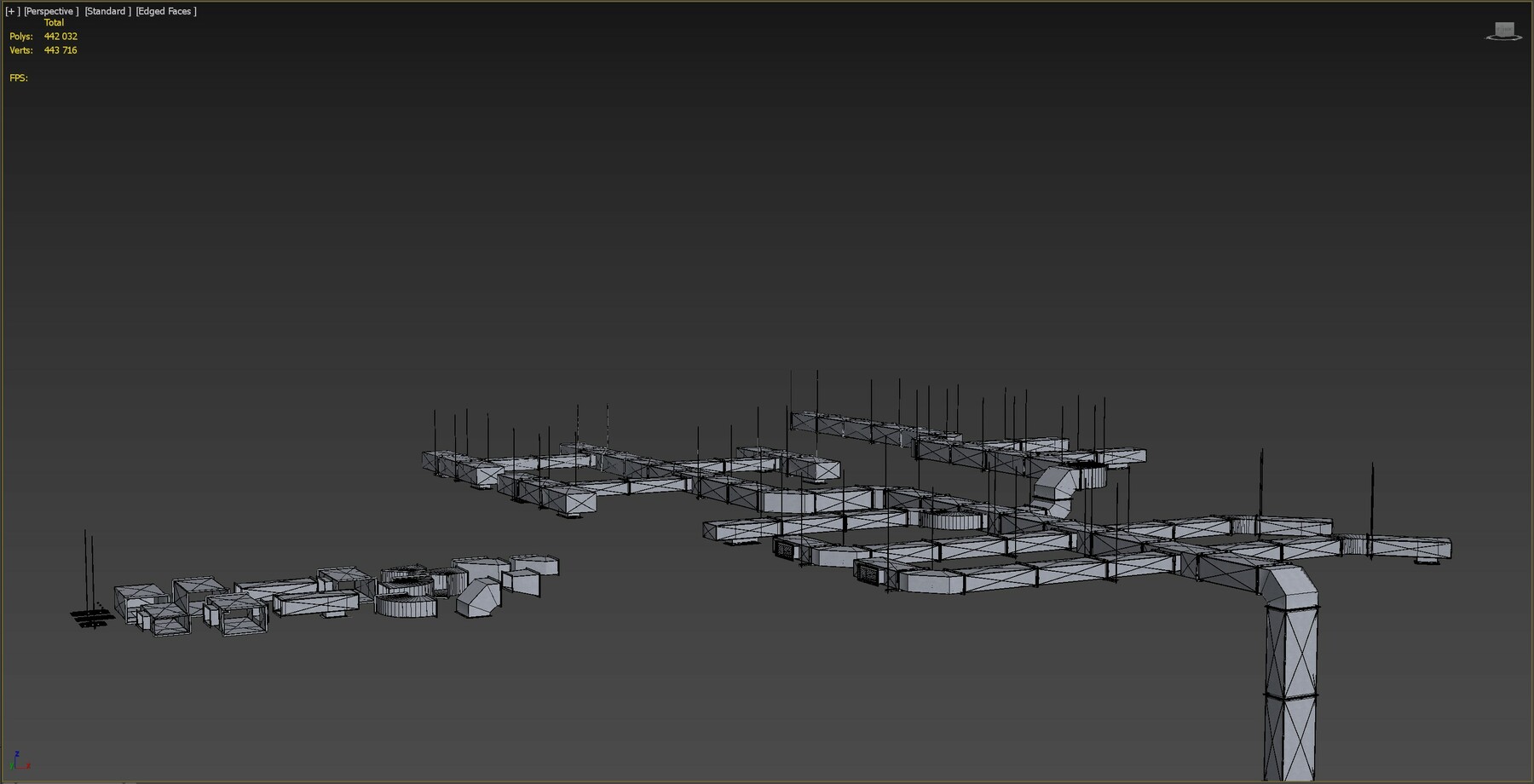Open the Perspective point-of-view menu
1534x784 pixels.
(51, 11)
